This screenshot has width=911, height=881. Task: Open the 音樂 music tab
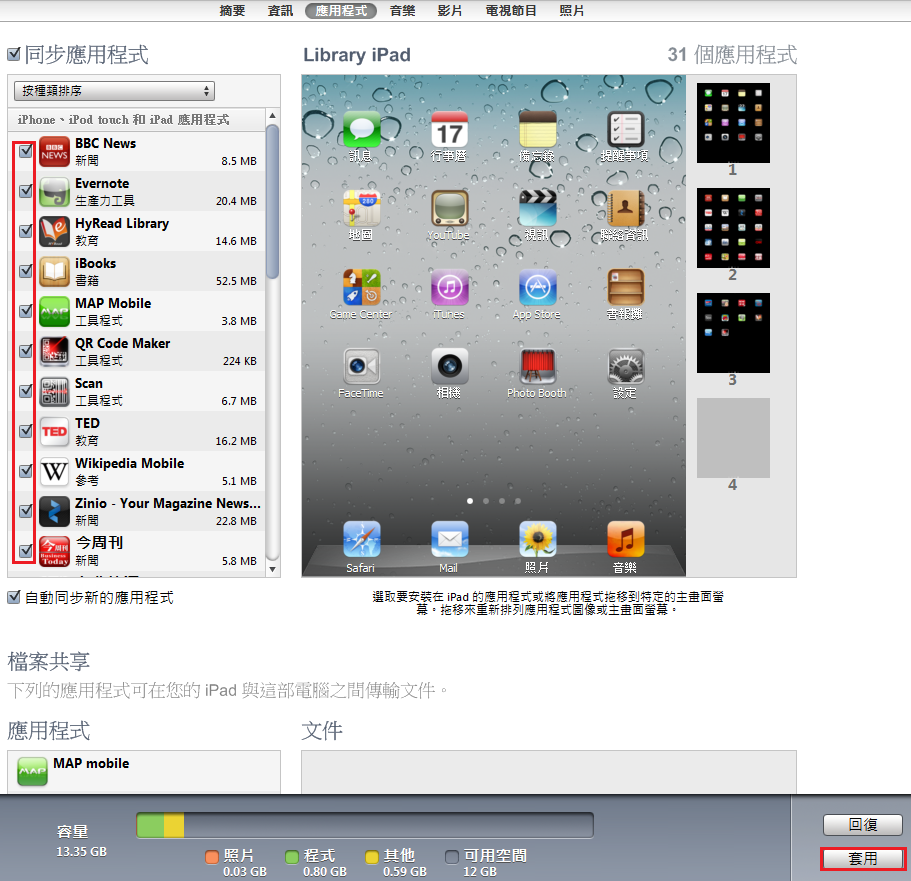[x=403, y=10]
